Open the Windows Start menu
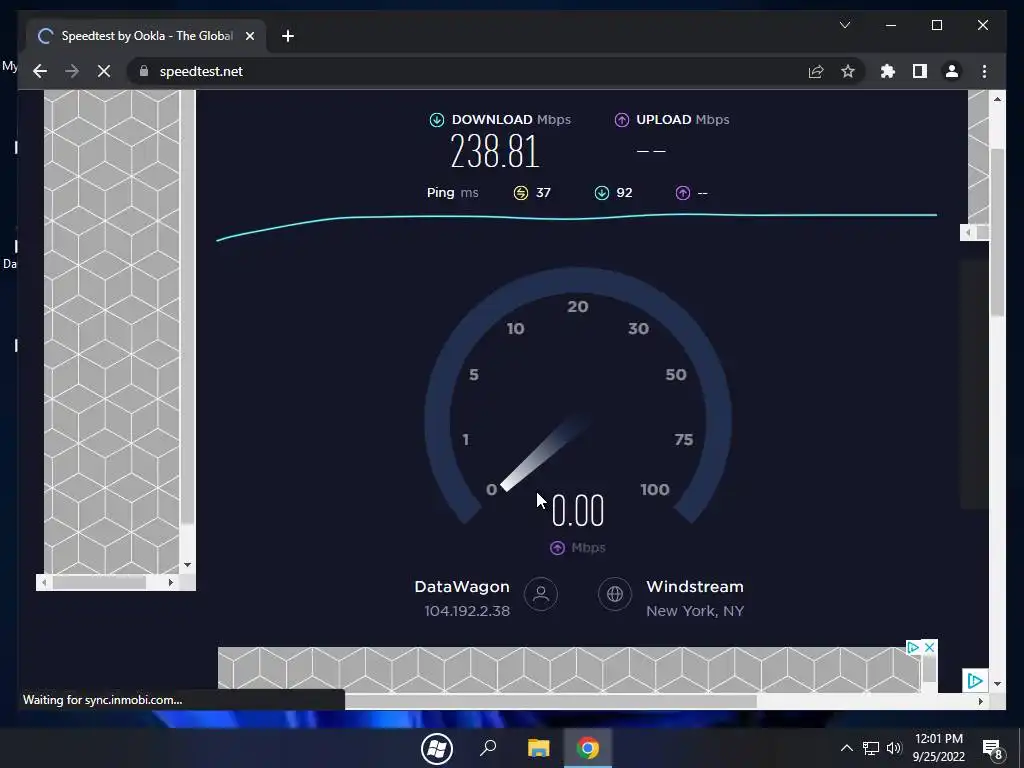This screenshot has height=768, width=1024. 437,748
